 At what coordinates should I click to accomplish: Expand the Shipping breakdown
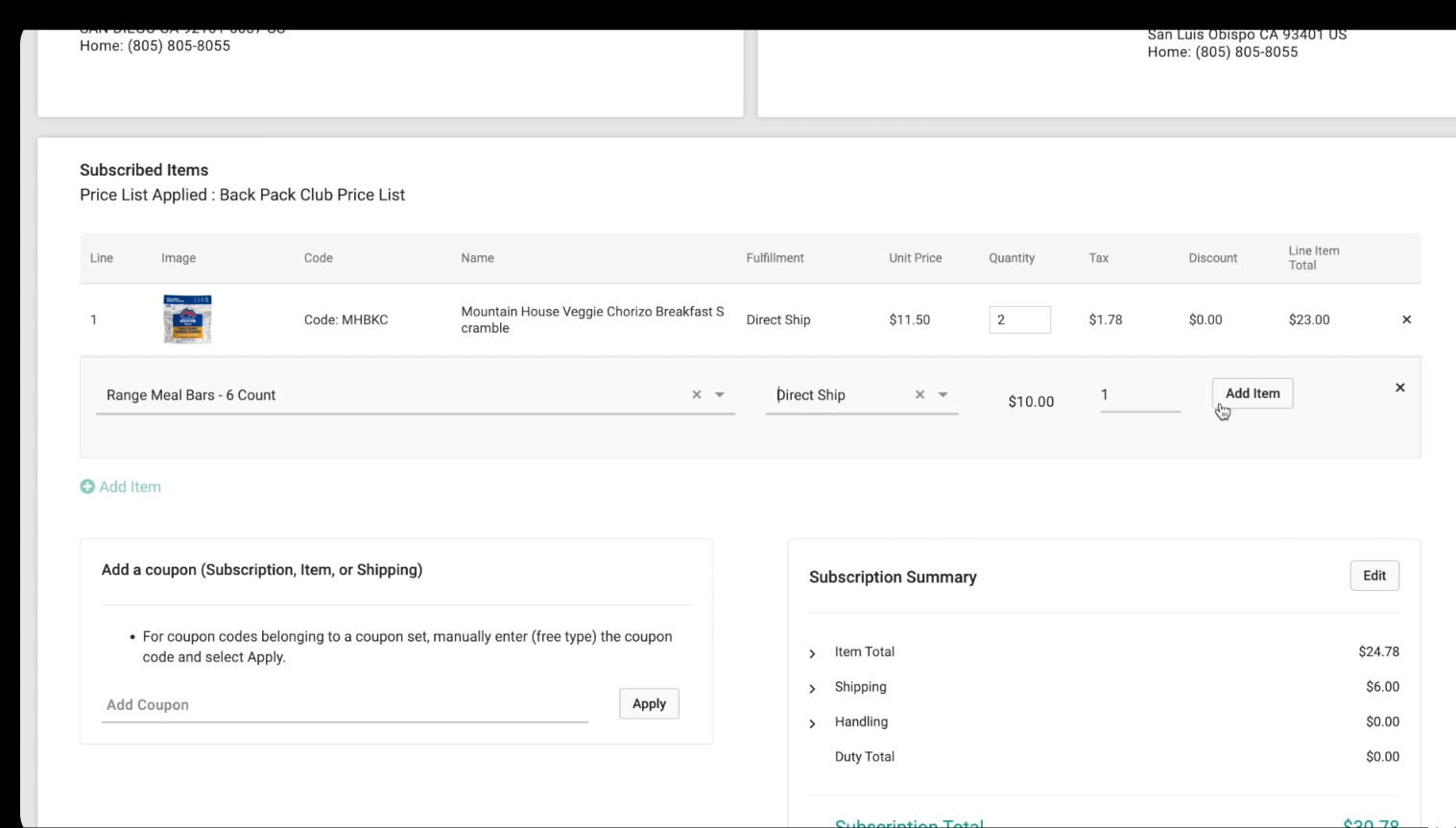click(x=813, y=688)
